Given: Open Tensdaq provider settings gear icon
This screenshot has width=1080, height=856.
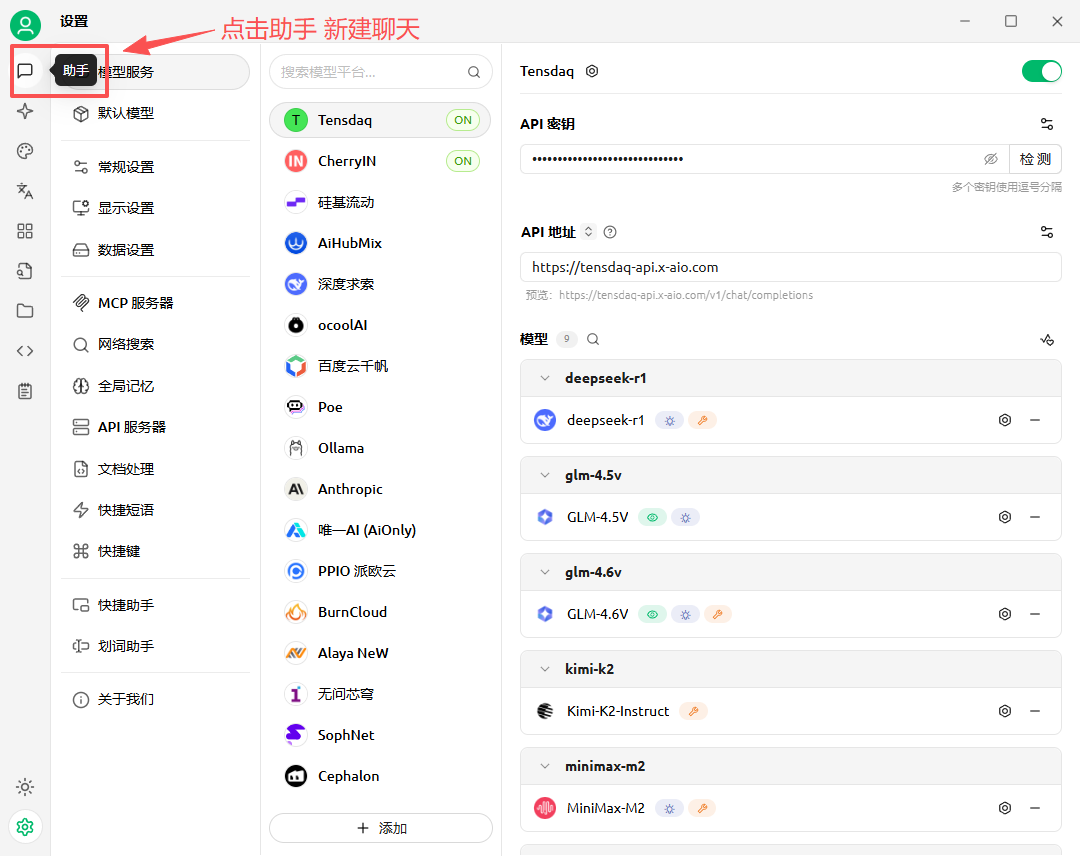Looking at the screenshot, I should click(x=592, y=71).
